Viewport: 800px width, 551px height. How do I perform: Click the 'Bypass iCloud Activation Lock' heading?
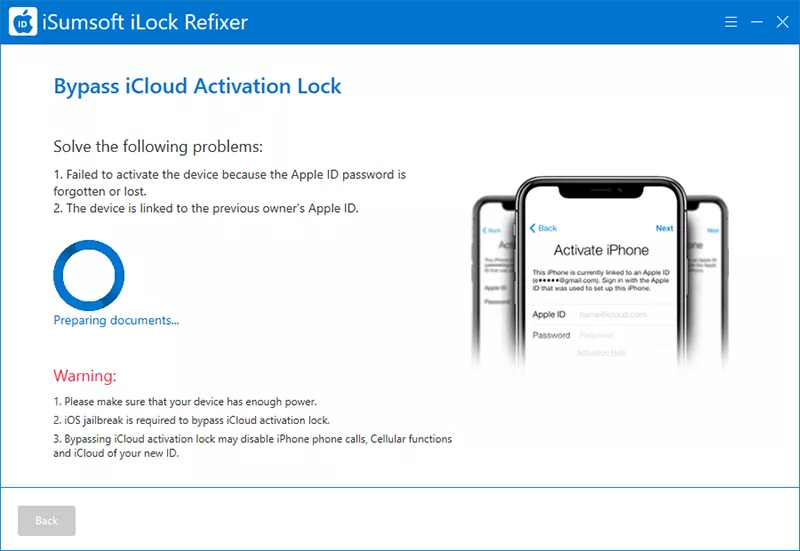tap(197, 86)
